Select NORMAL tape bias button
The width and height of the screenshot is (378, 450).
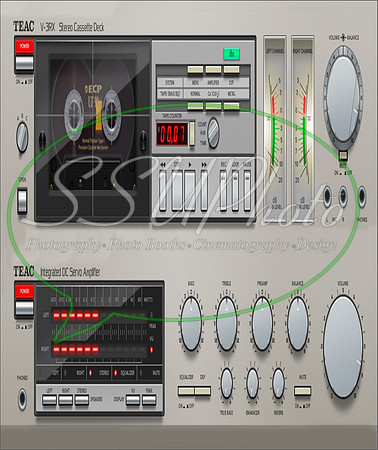pyautogui.click(x=195, y=106)
